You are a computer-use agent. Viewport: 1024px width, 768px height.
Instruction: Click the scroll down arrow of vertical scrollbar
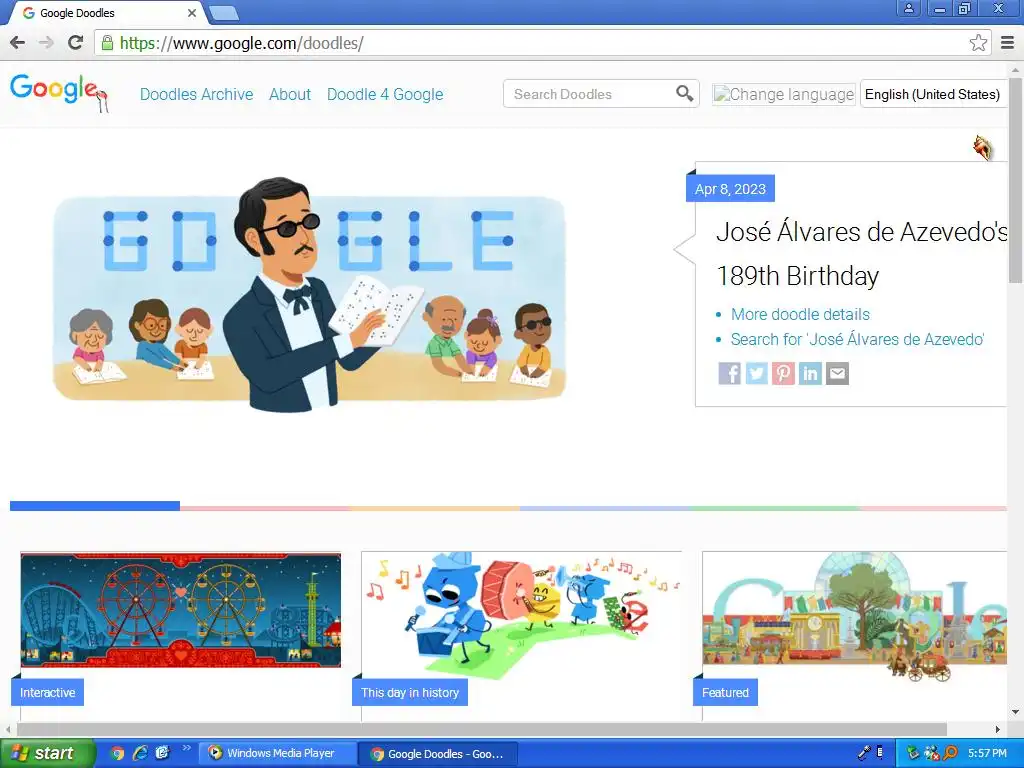click(x=1016, y=712)
